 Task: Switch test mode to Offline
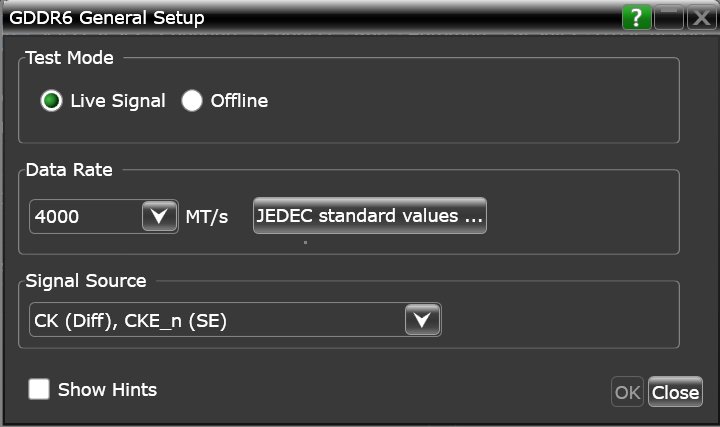[192, 101]
